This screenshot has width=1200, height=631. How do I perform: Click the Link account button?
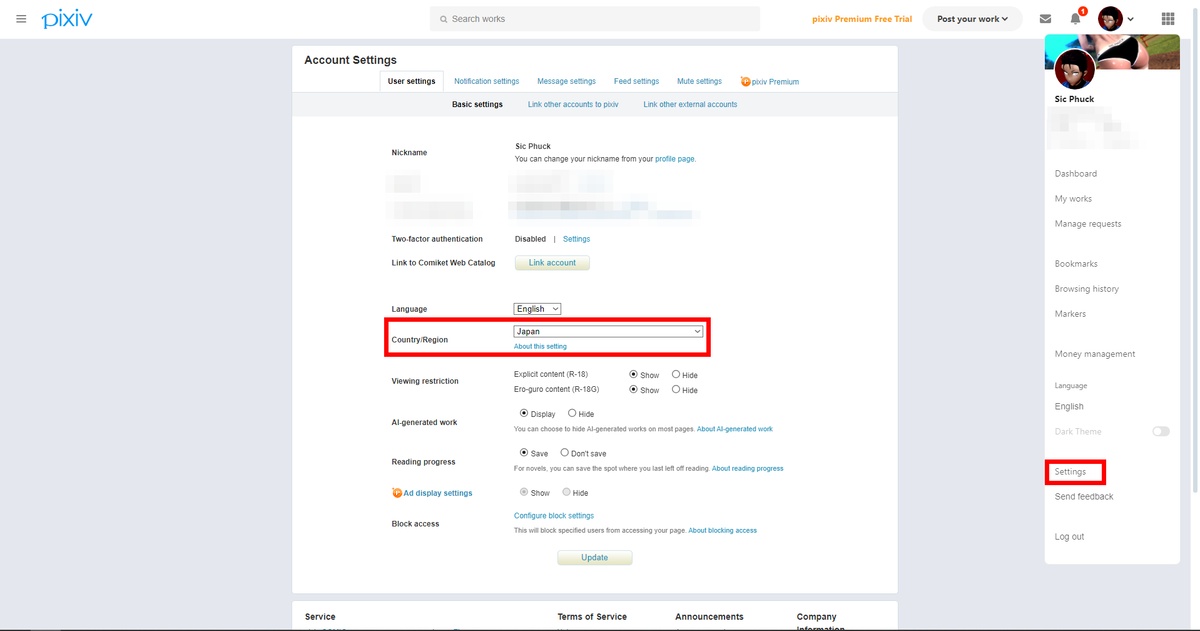tap(552, 263)
